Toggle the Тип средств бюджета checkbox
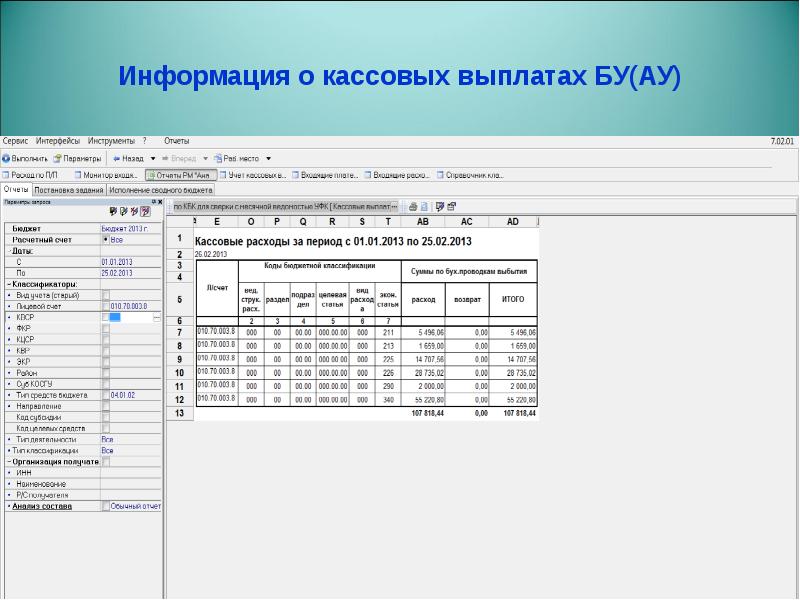 pyautogui.click(x=106, y=394)
